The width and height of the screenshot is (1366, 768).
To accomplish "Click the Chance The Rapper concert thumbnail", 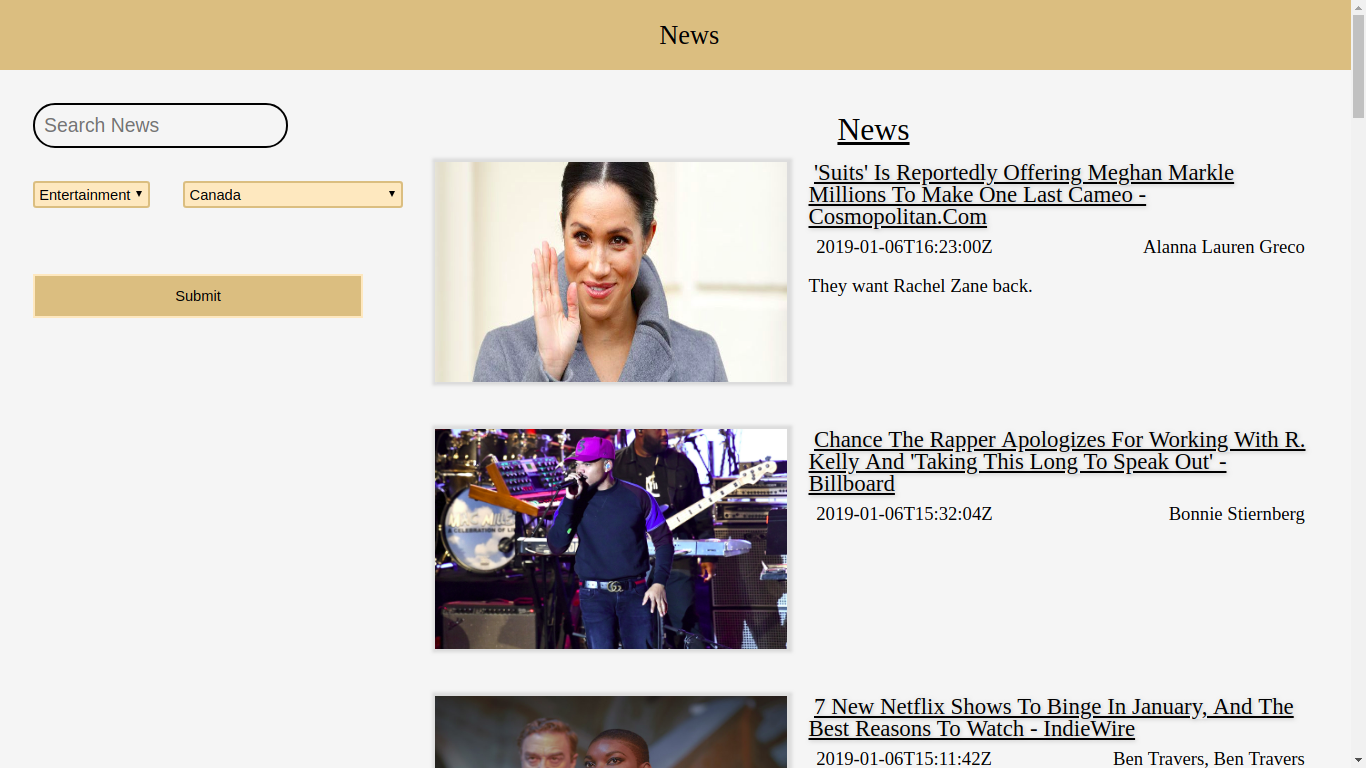I will click(611, 539).
